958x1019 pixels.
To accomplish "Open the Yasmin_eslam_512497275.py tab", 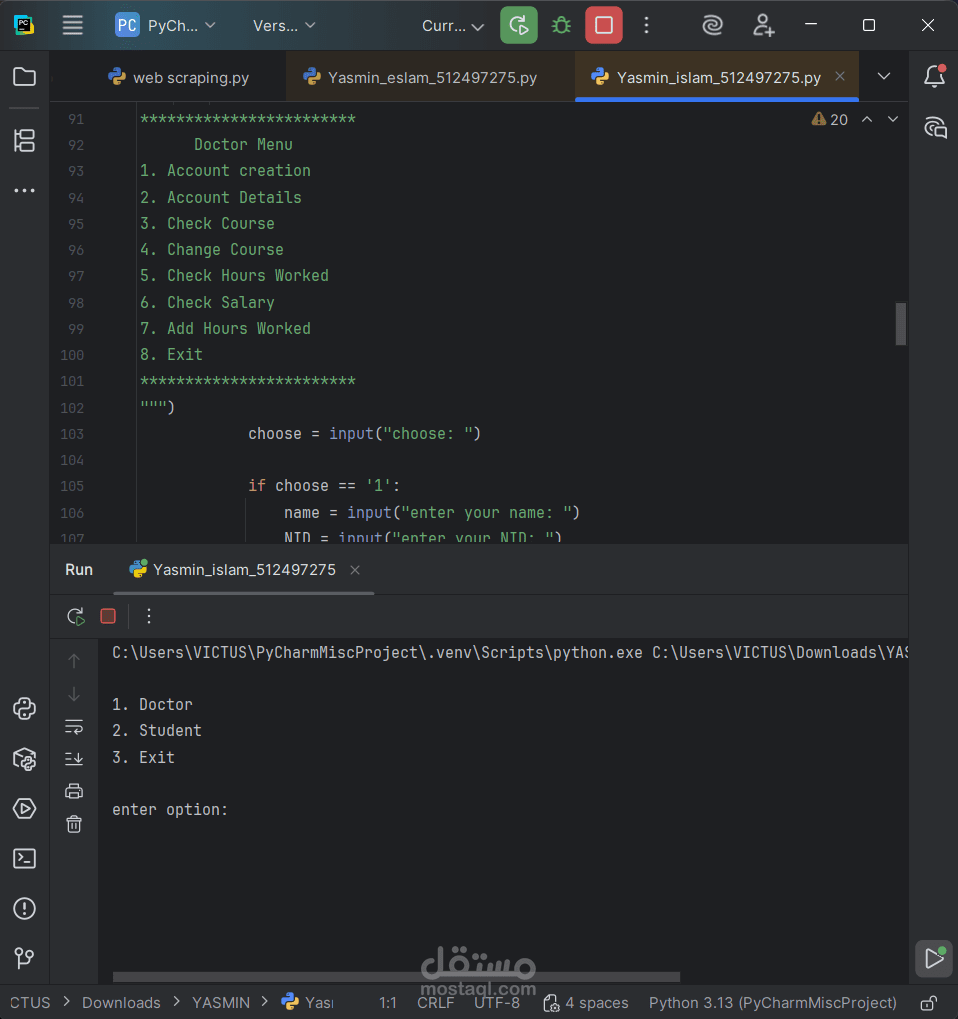I will point(430,75).
